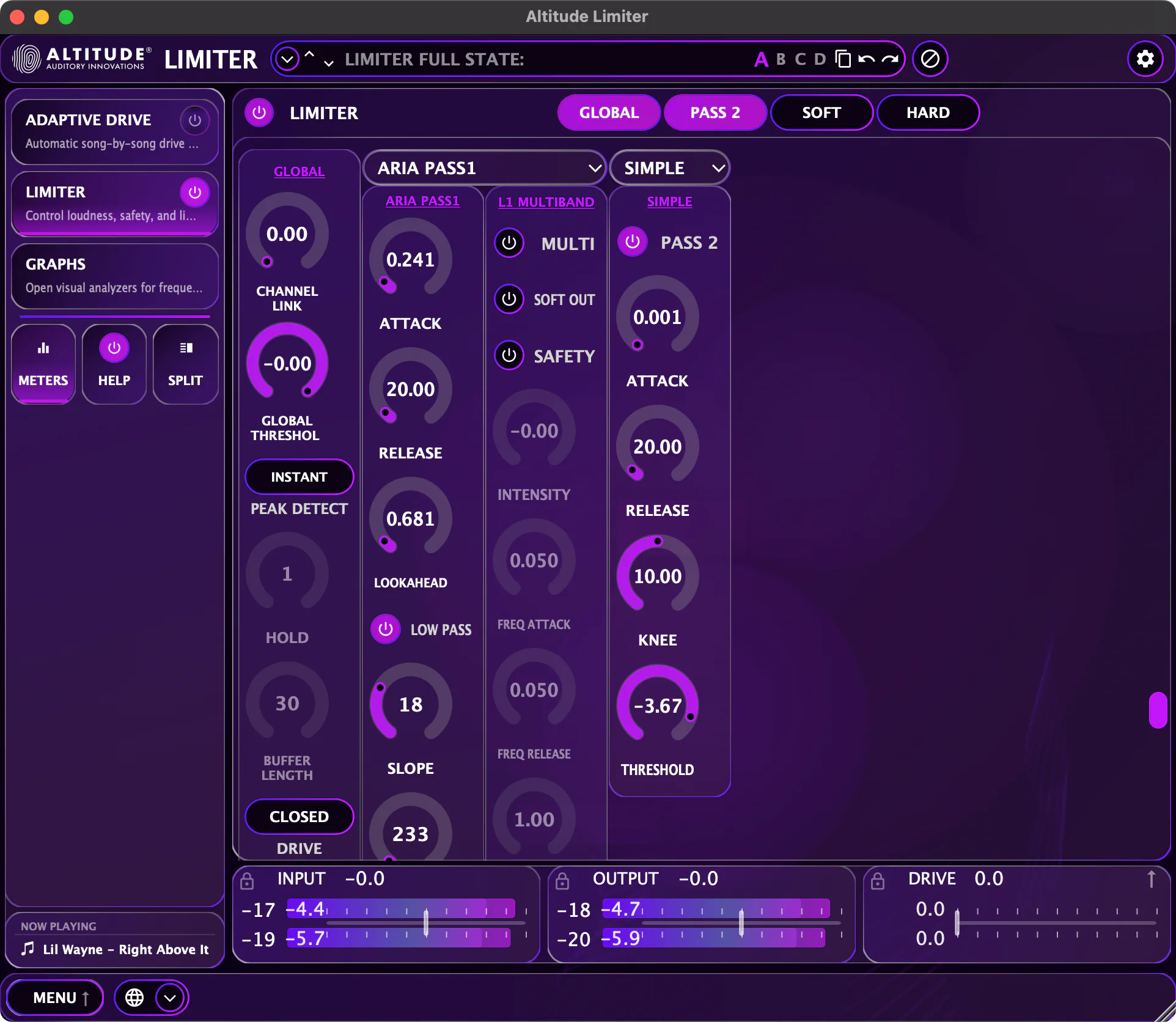1176x1022 pixels.
Task: Click the INSTANT peak detect button
Action: (299, 477)
